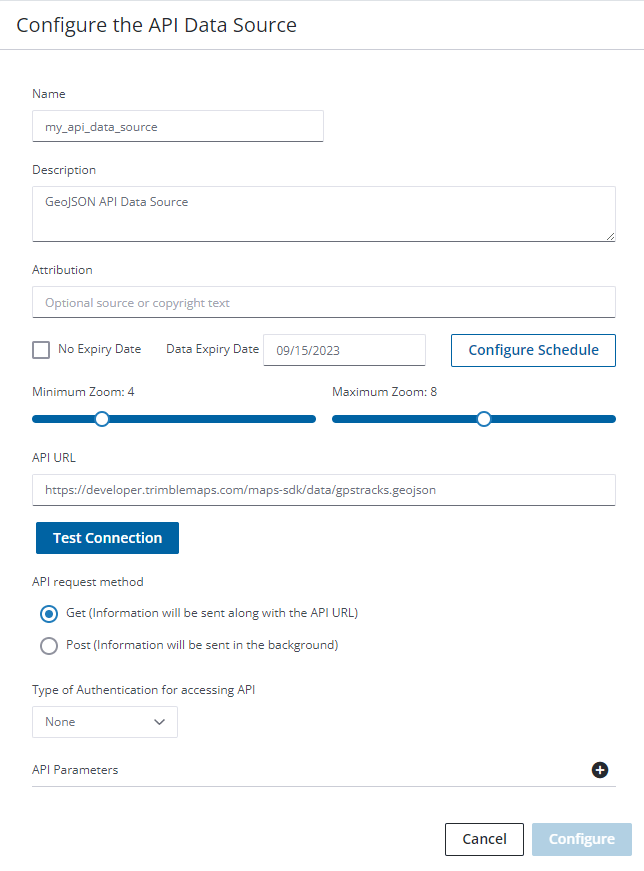Select the Get request method radio button
Image resolution: width=644 pixels, height=871 pixels.
click(x=49, y=614)
